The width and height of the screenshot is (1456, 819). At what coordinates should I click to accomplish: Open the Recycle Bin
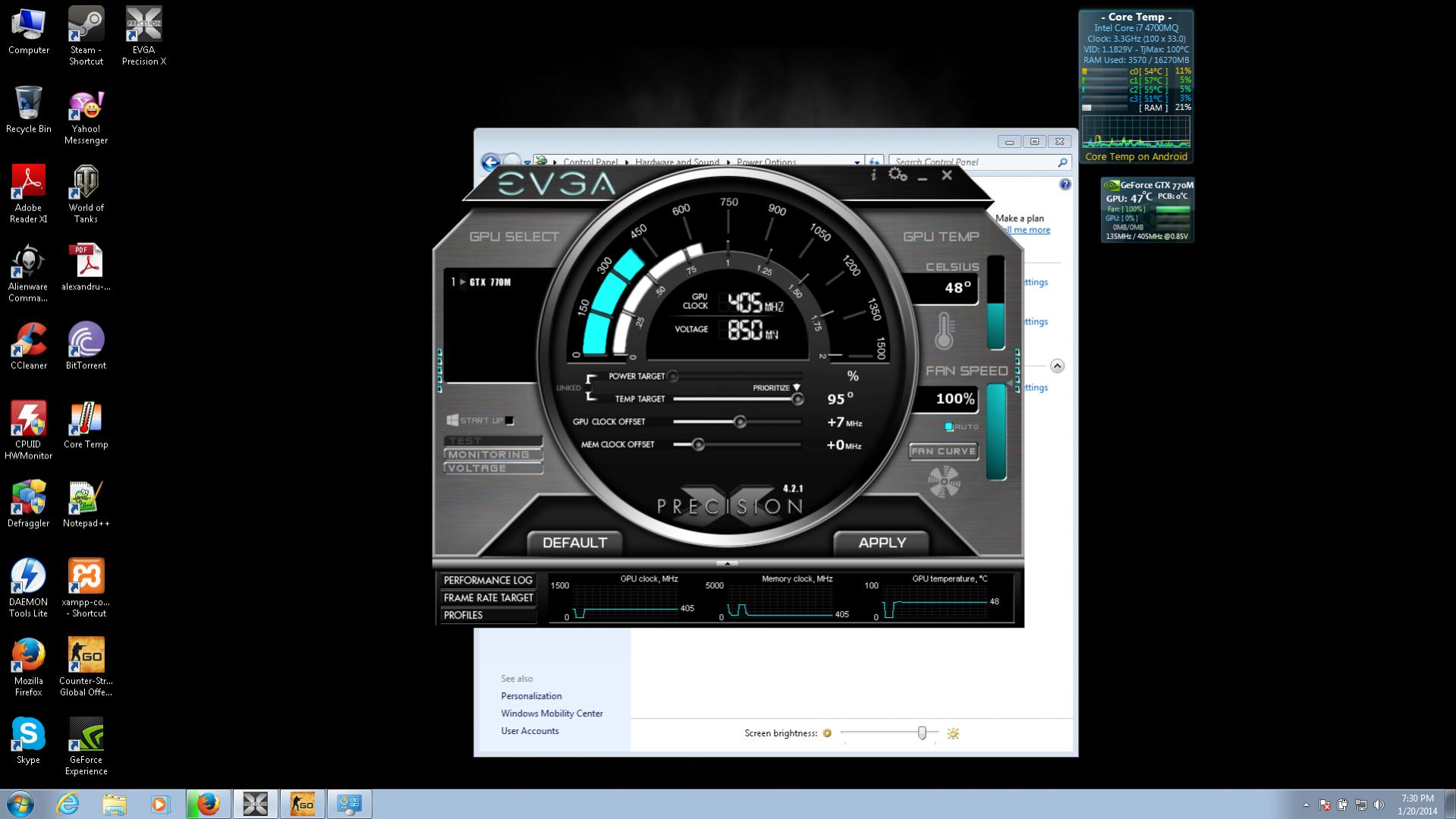pos(29,110)
